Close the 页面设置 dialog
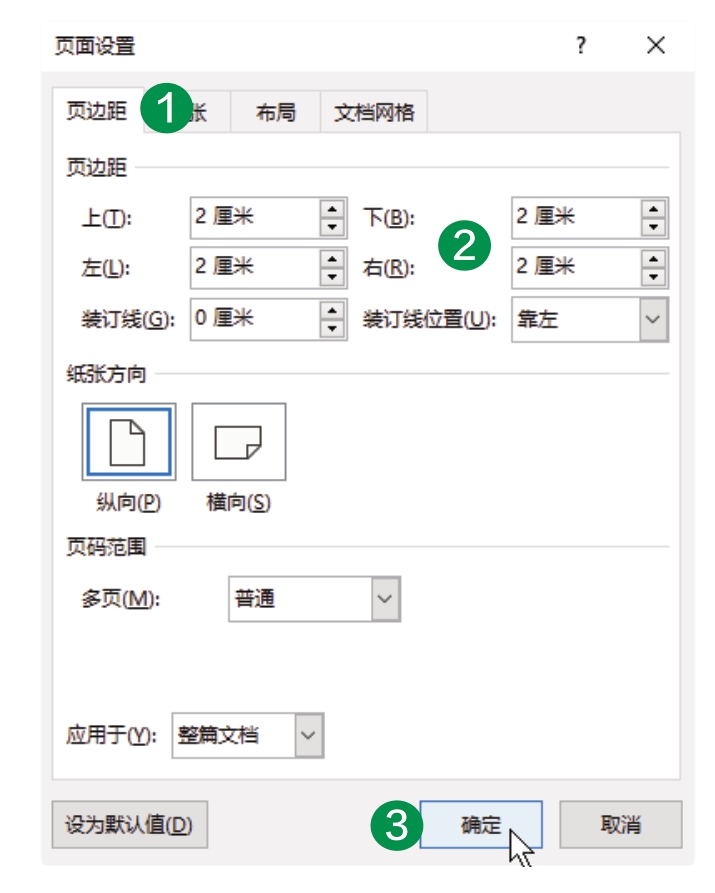 point(656,45)
